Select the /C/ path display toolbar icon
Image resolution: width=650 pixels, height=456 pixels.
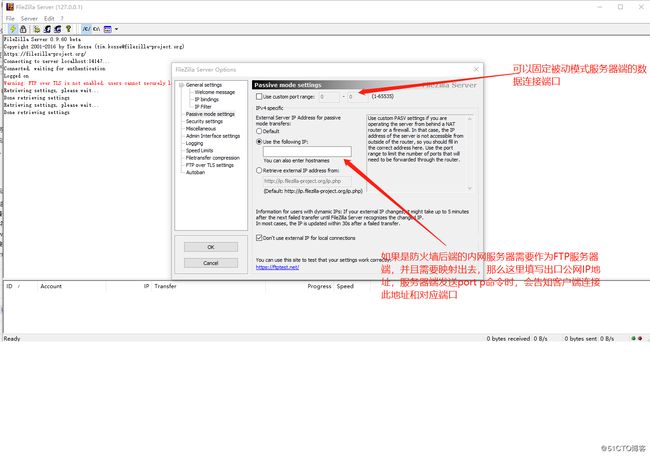(86, 29)
